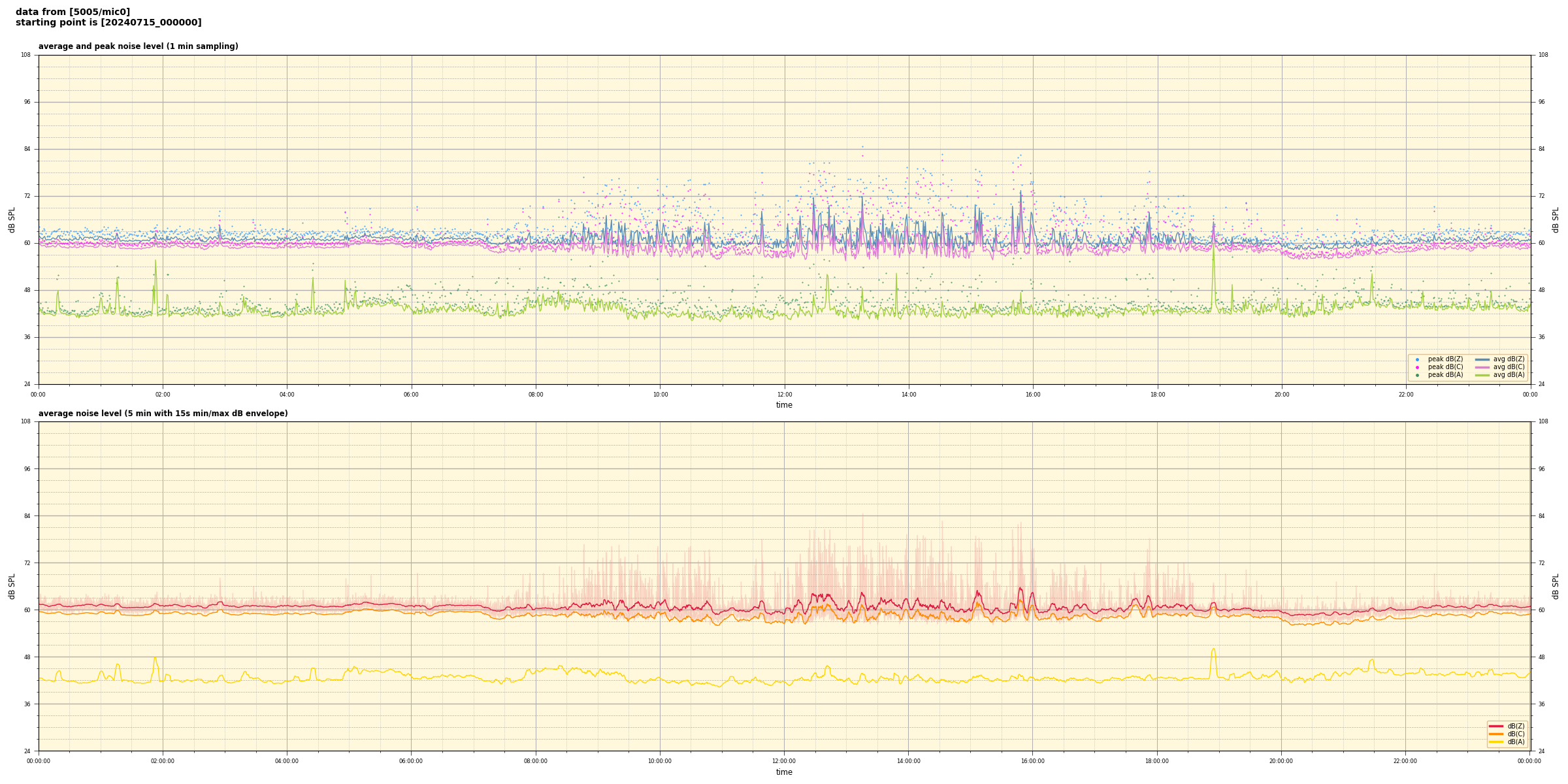Click the avg dB(Z) legend line swatch

1482,359
